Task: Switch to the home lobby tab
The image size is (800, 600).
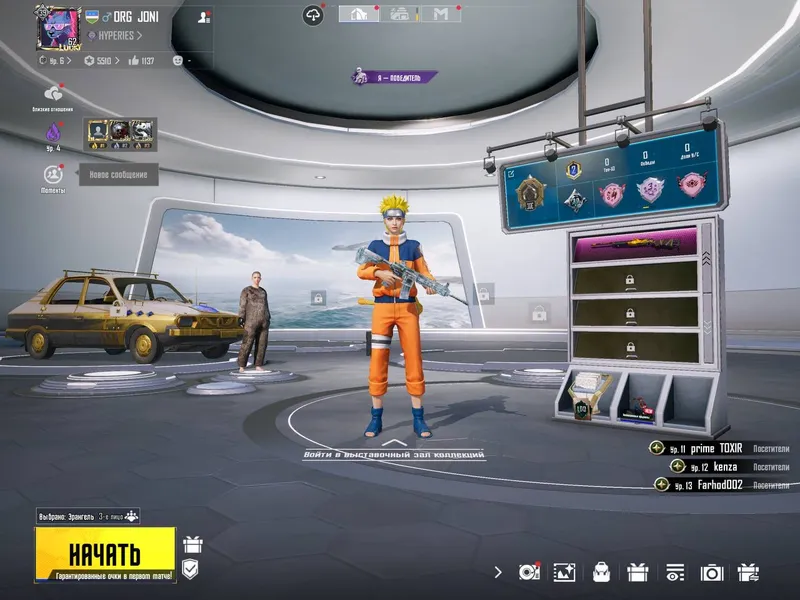Action: pos(359,14)
